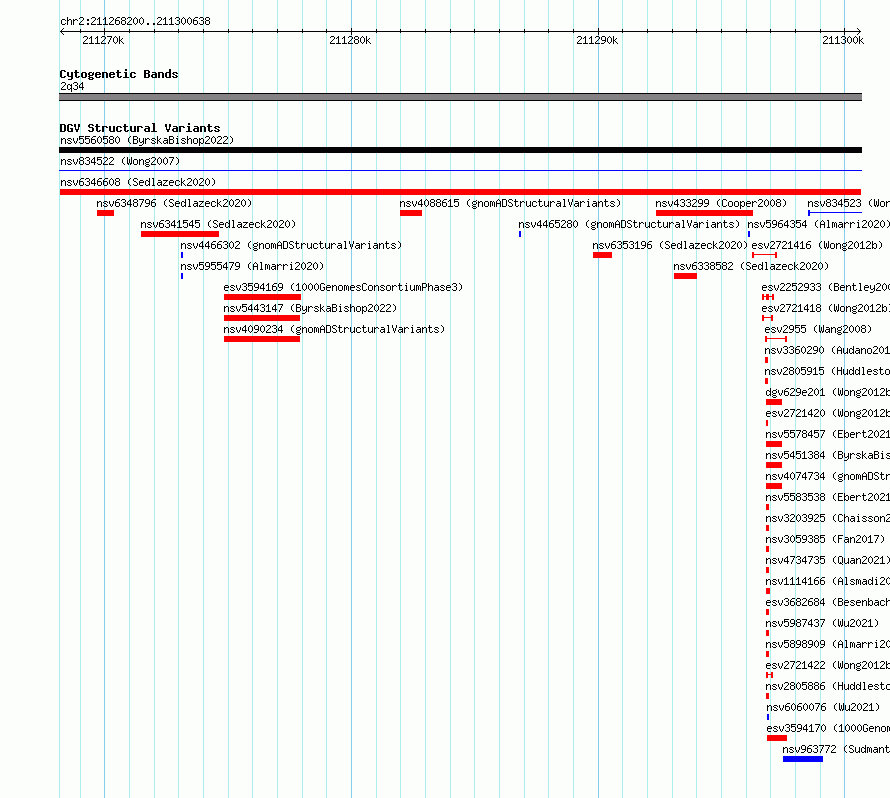Open nsv5898909 Almarri label

click(x=828, y=644)
